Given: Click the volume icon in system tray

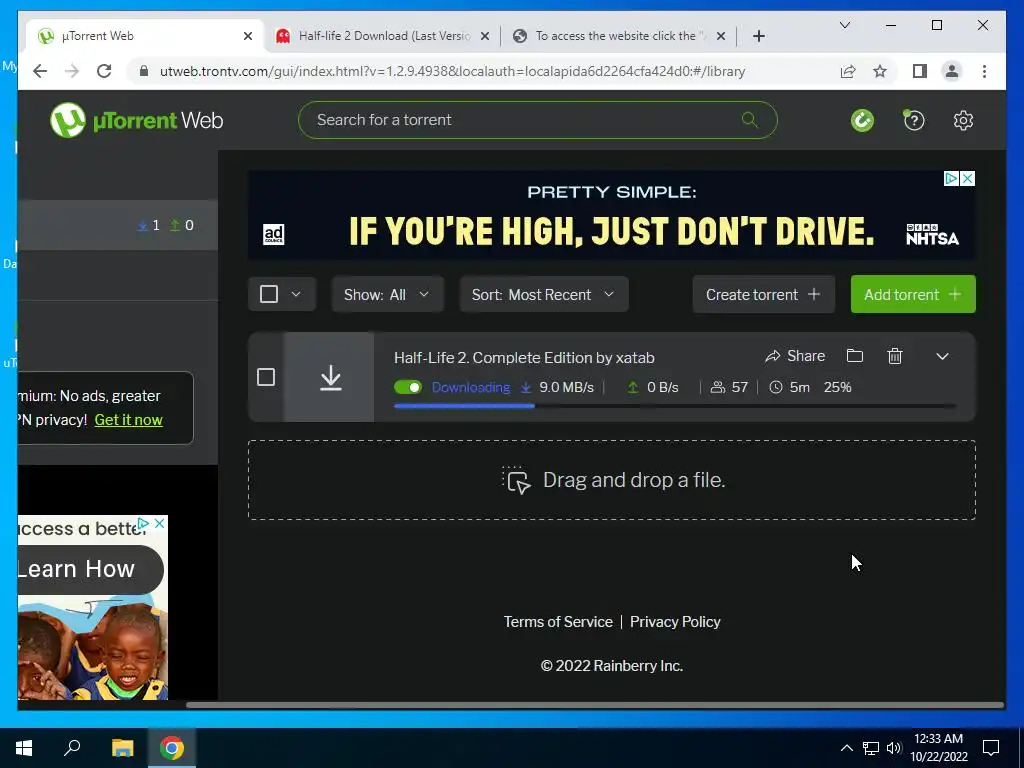Looking at the screenshot, I should coord(894,748).
